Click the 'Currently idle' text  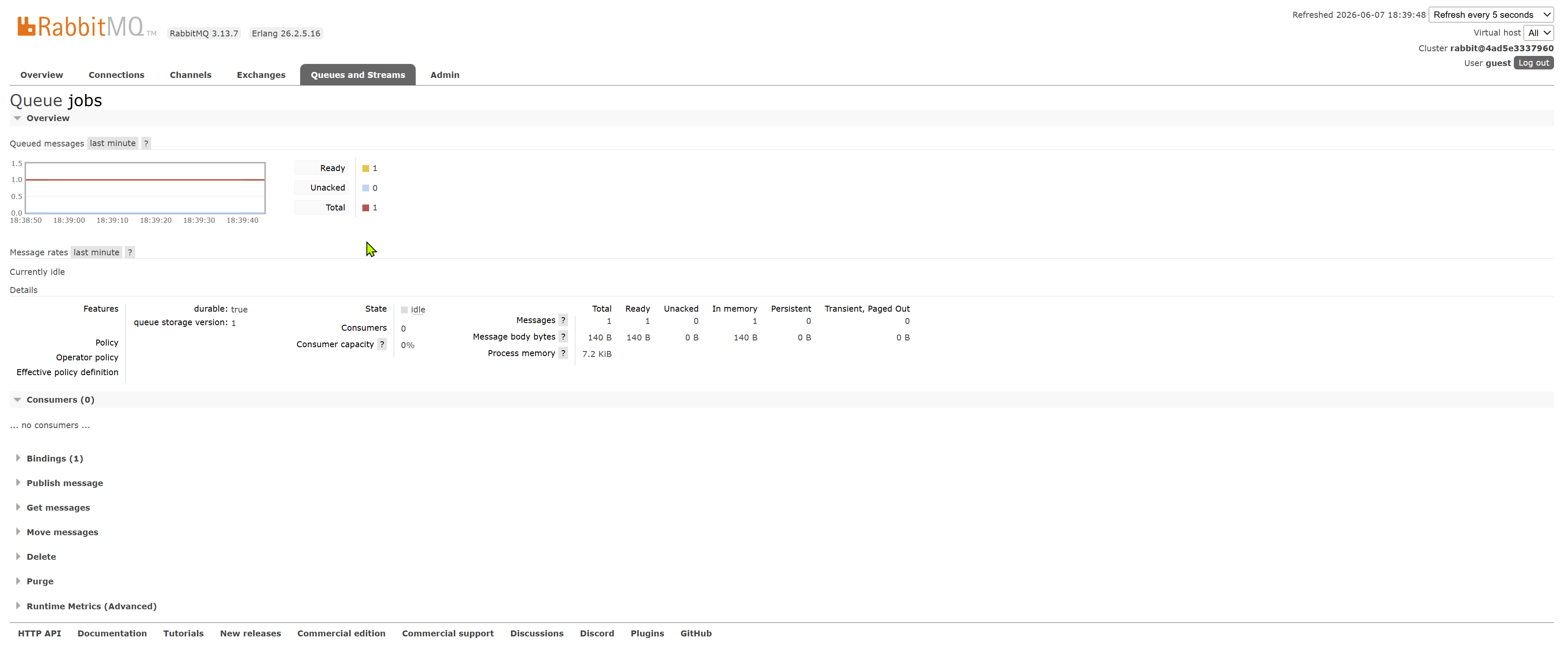[x=37, y=271]
